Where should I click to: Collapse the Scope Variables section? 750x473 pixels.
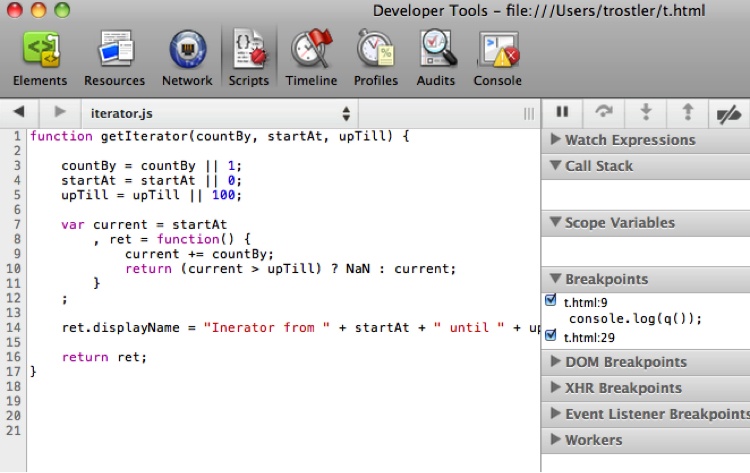click(646, 223)
